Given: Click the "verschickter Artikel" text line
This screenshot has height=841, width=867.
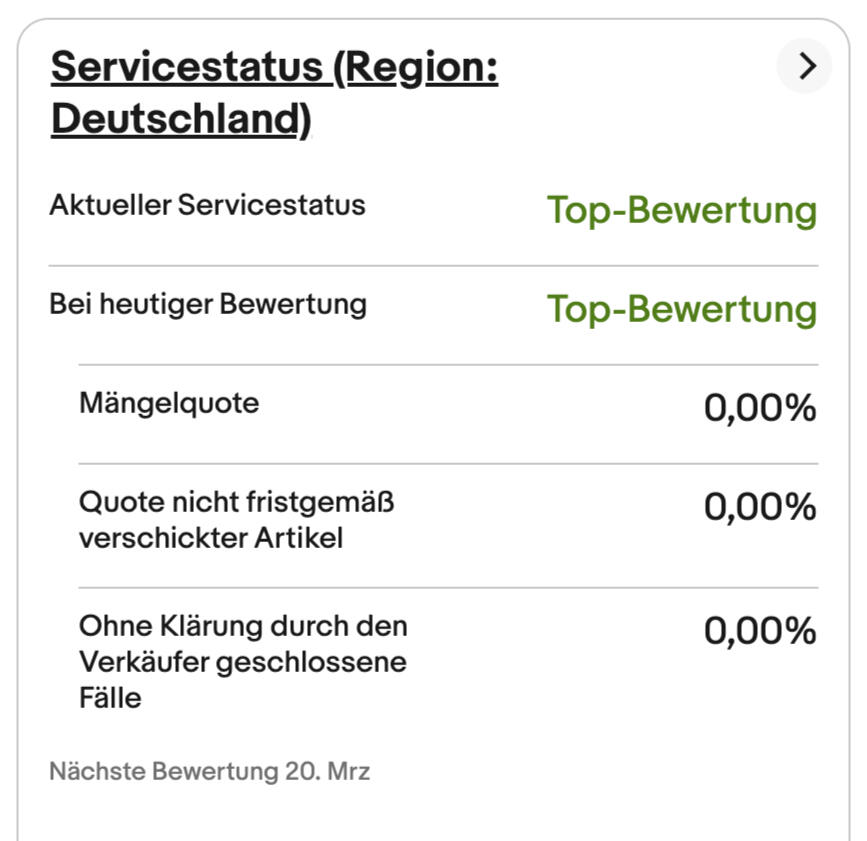Looking at the screenshot, I should (211, 538).
